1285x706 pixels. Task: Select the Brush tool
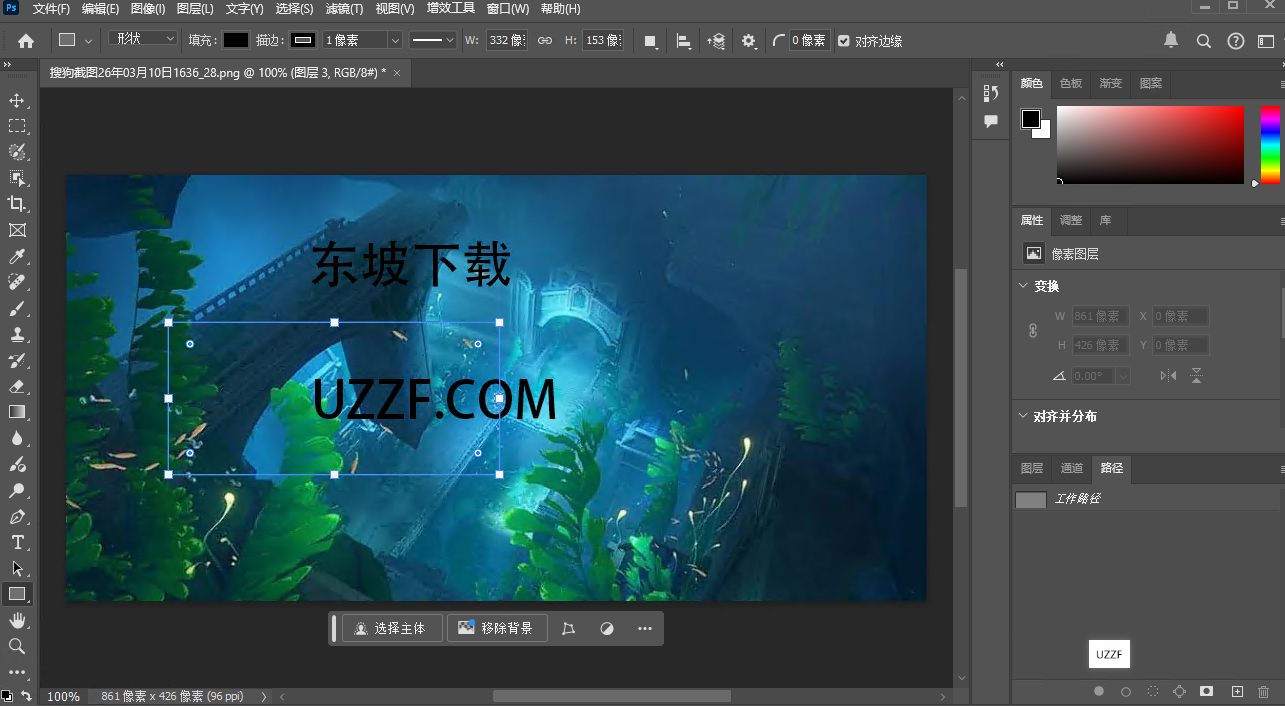[x=17, y=309]
